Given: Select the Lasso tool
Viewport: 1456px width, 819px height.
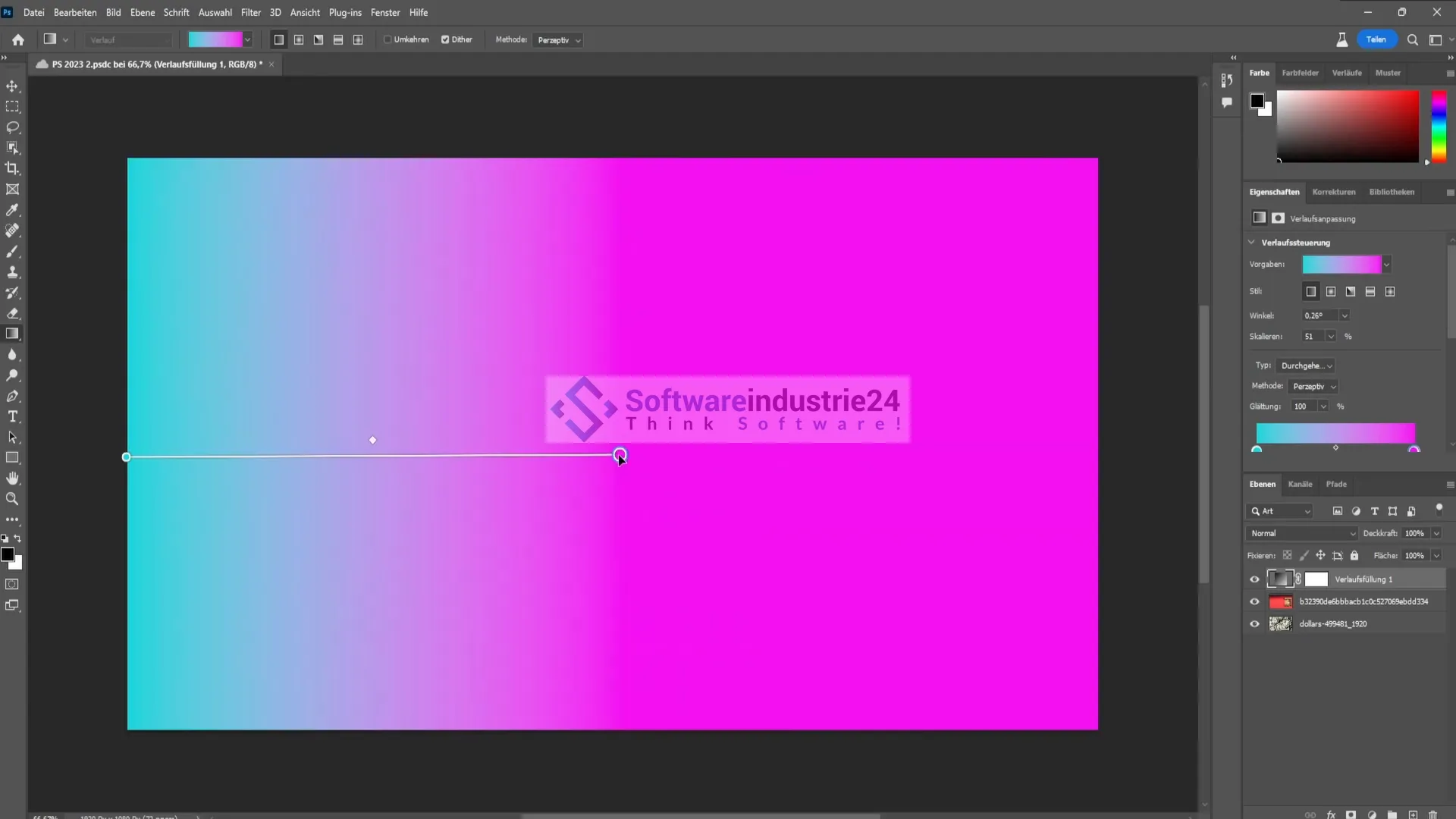Looking at the screenshot, I should point(12,127).
